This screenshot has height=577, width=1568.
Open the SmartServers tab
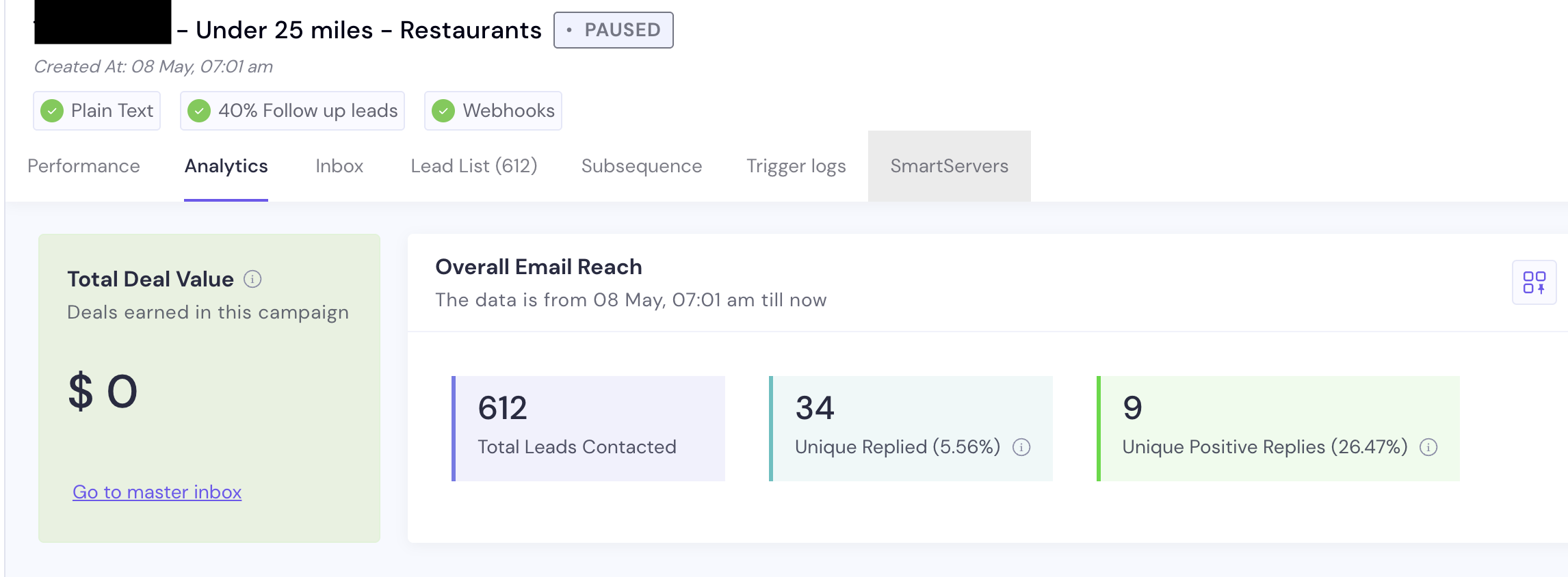click(x=949, y=166)
